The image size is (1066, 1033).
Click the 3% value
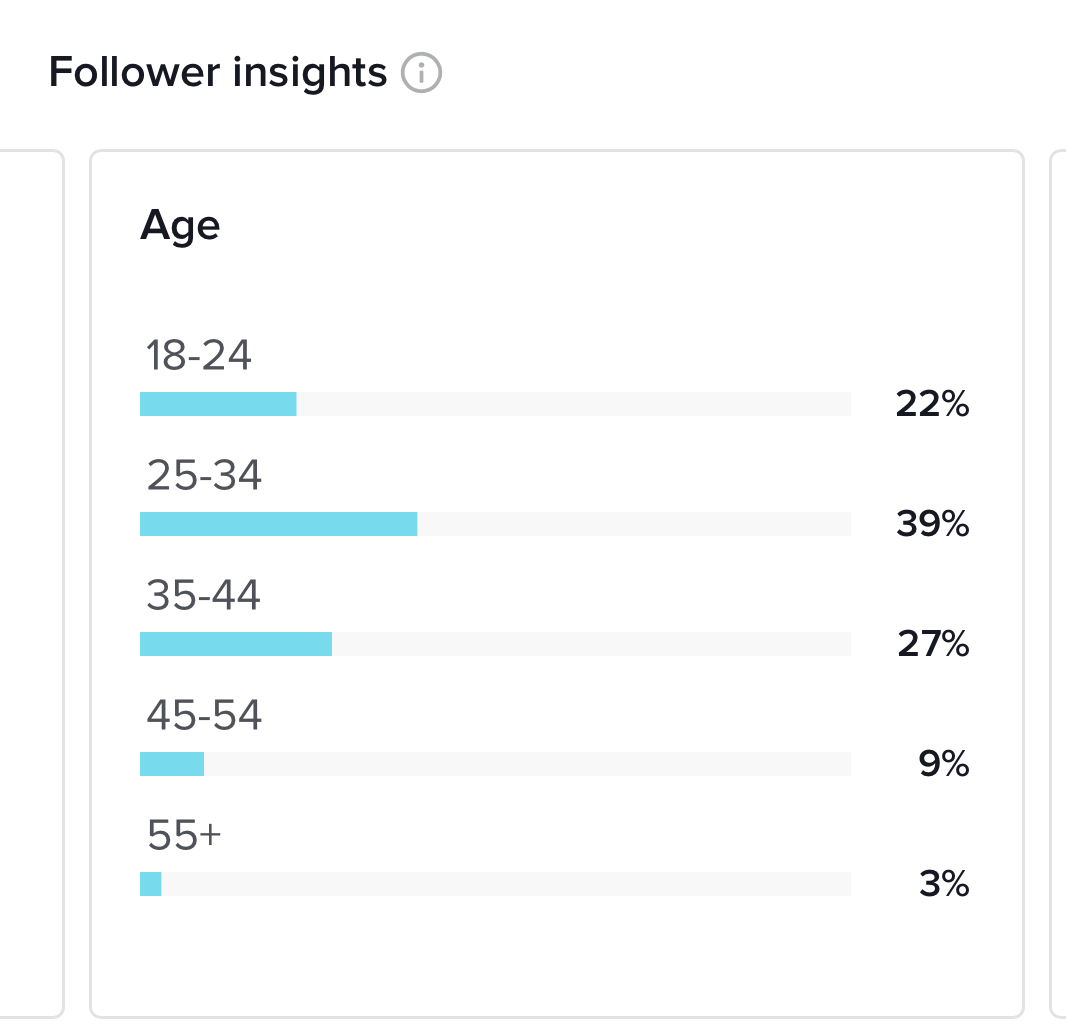click(x=944, y=885)
